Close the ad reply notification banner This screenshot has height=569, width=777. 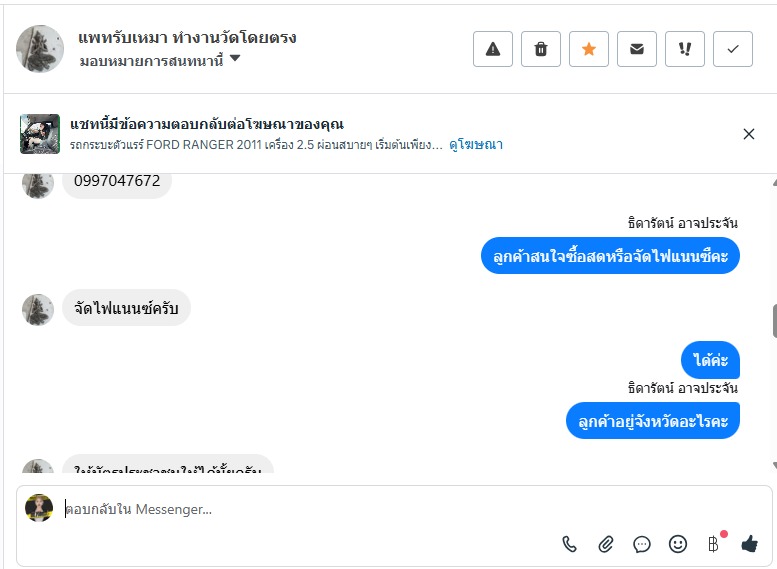[749, 134]
